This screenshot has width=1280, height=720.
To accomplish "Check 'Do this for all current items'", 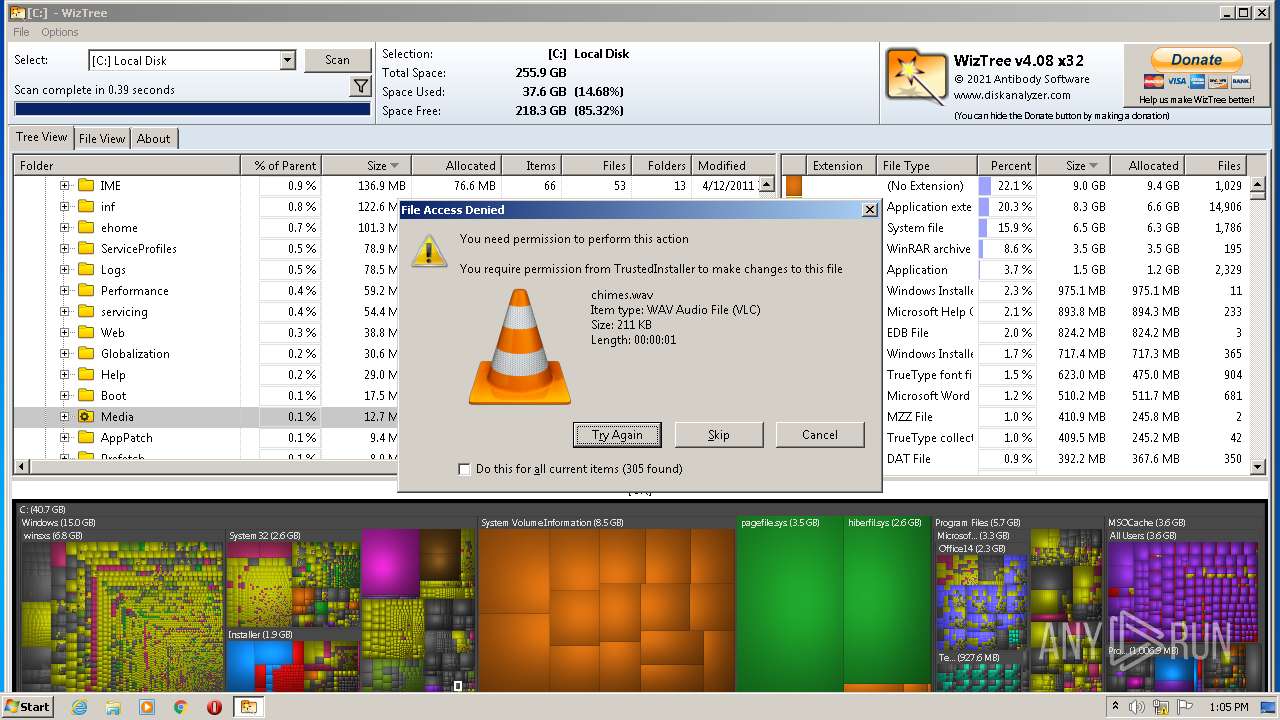I will [464, 469].
